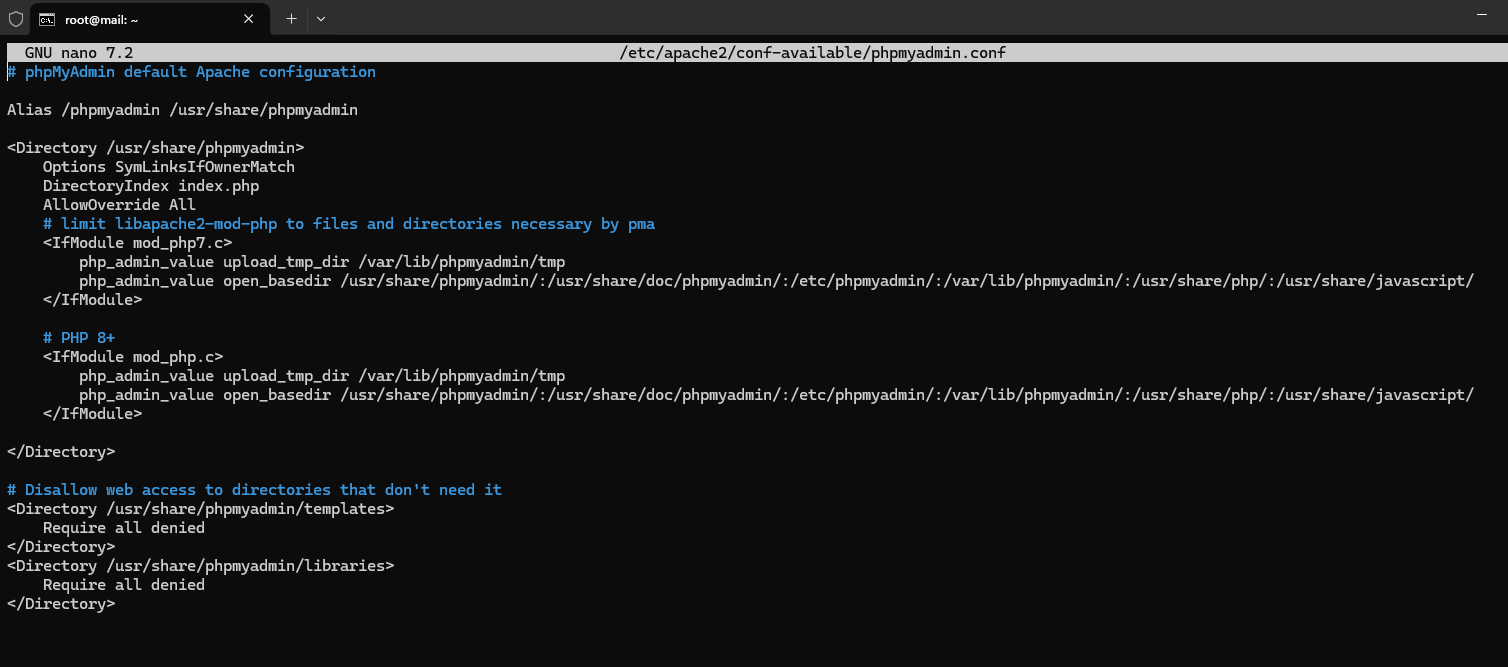This screenshot has height=667, width=1508.
Task: Select the root@mail terminal tab
Action: [x=150, y=19]
